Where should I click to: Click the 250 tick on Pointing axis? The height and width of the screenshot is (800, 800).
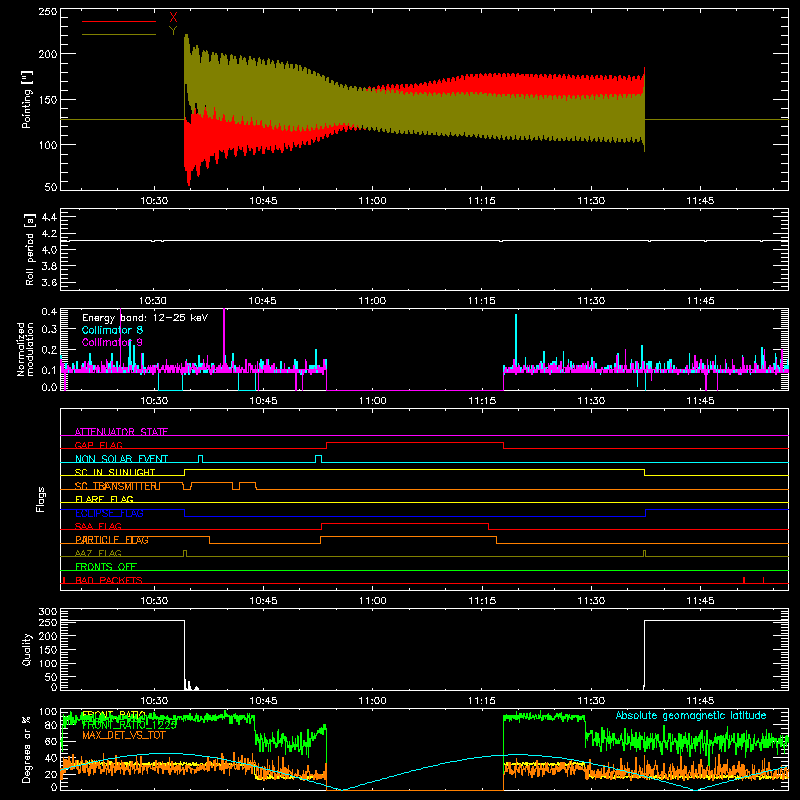pyautogui.click(x=48, y=12)
